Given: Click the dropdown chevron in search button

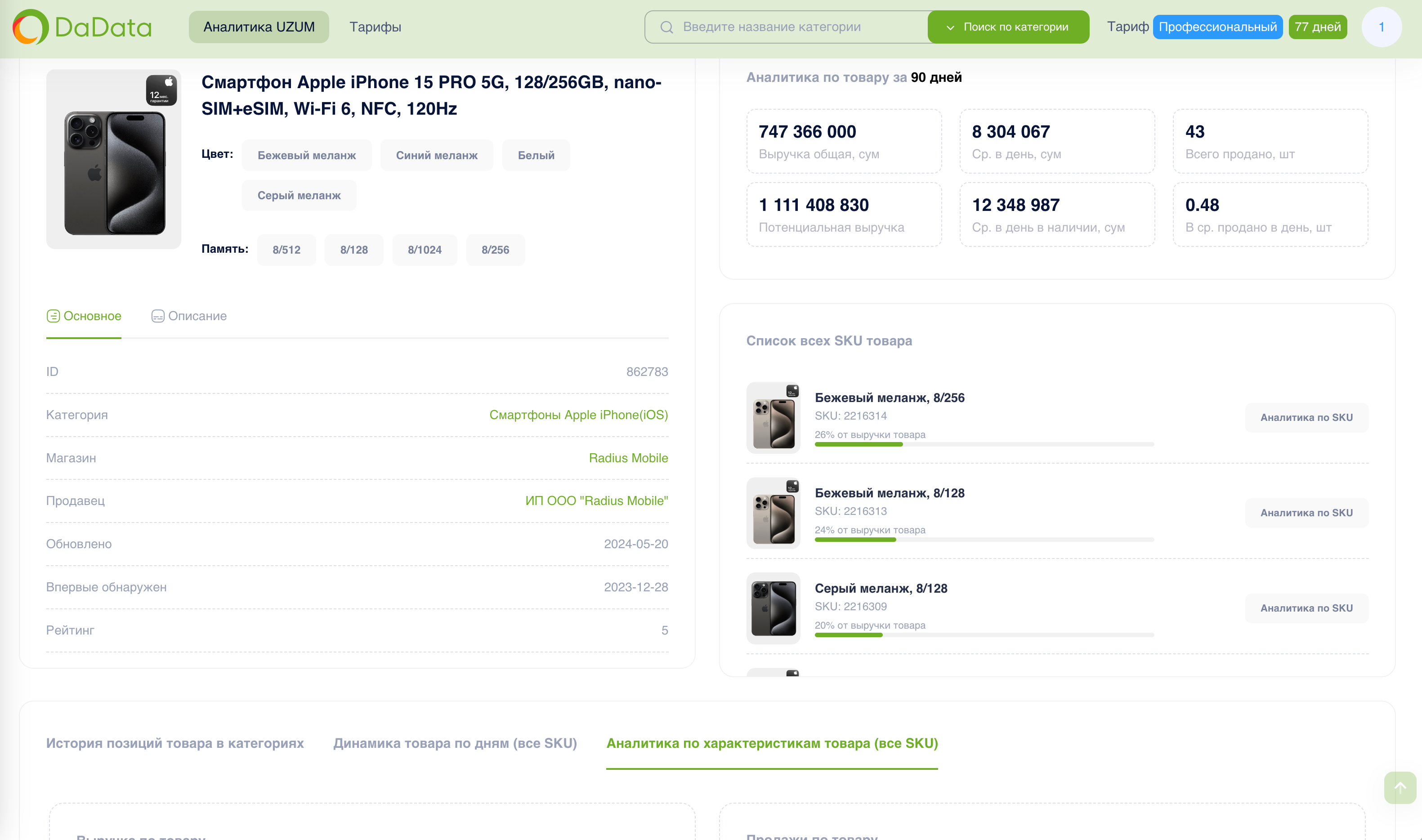Looking at the screenshot, I should tap(950, 27).
